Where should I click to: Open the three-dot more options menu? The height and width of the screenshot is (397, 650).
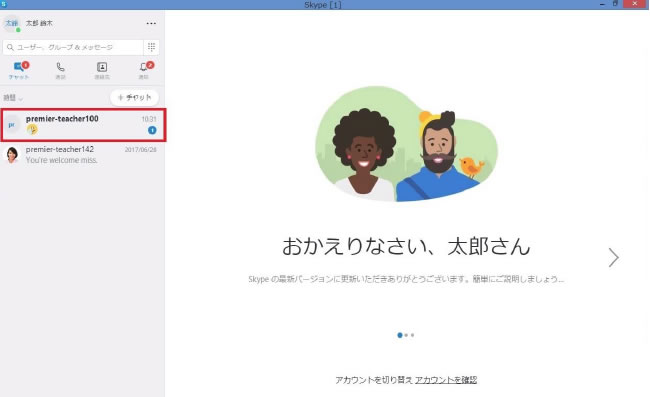coord(151,23)
